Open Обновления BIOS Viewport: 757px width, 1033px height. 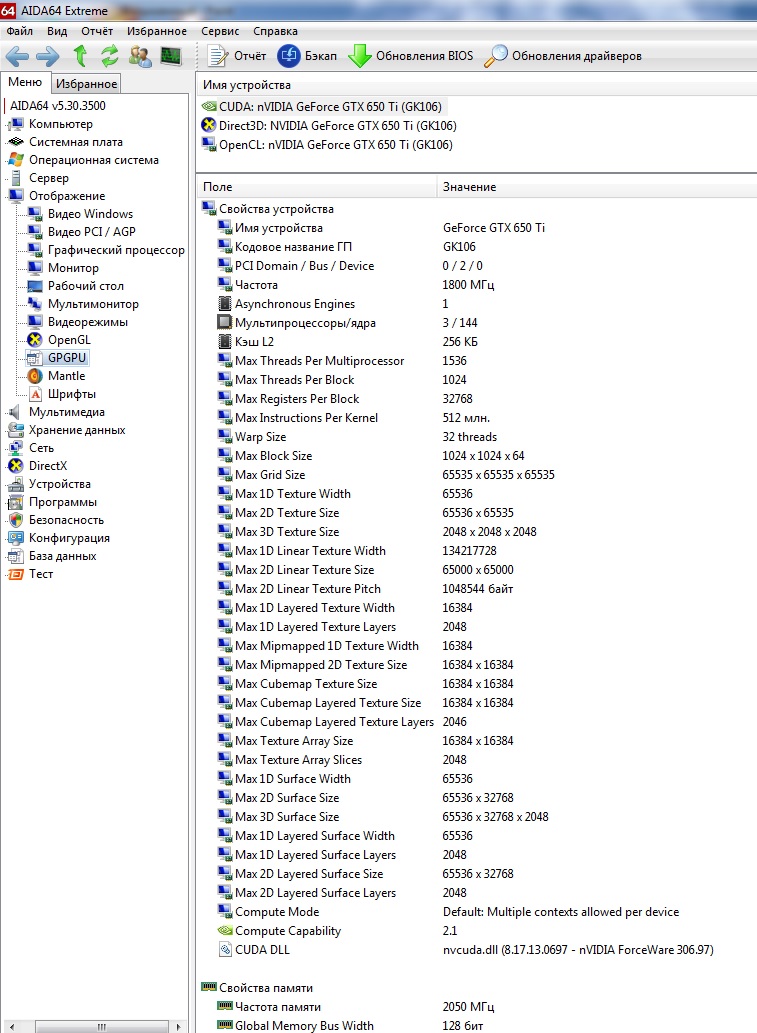point(410,56)
